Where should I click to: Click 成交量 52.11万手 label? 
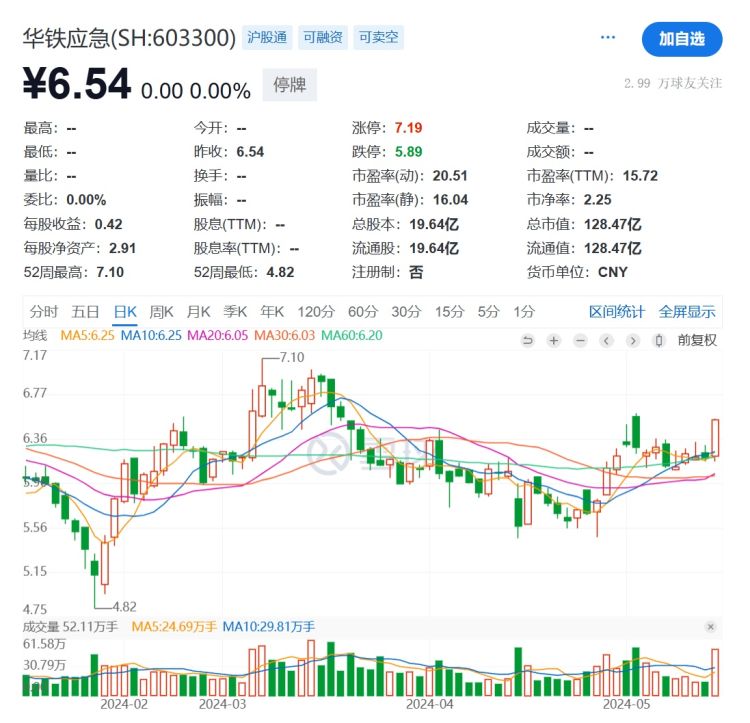70,626
